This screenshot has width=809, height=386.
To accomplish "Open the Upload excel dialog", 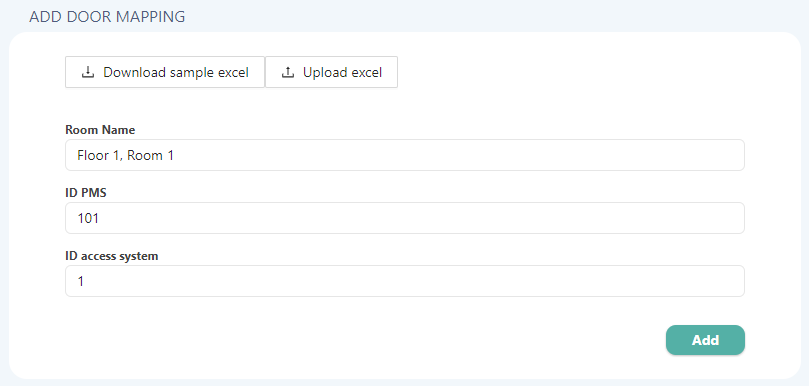I will (331, 72).
